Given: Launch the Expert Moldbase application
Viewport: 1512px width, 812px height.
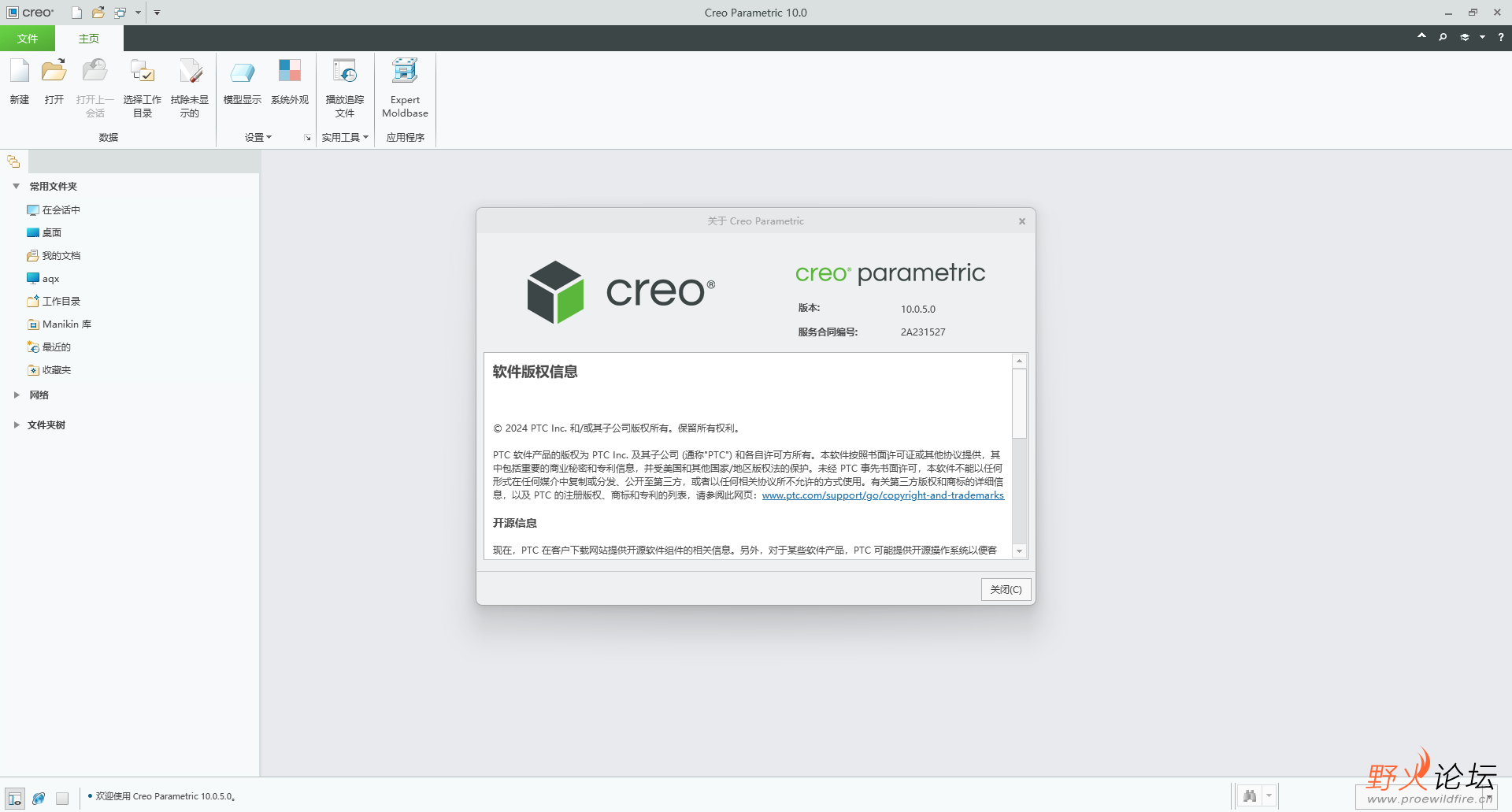Looking at the screenshot, I should [x=405, y=72].
